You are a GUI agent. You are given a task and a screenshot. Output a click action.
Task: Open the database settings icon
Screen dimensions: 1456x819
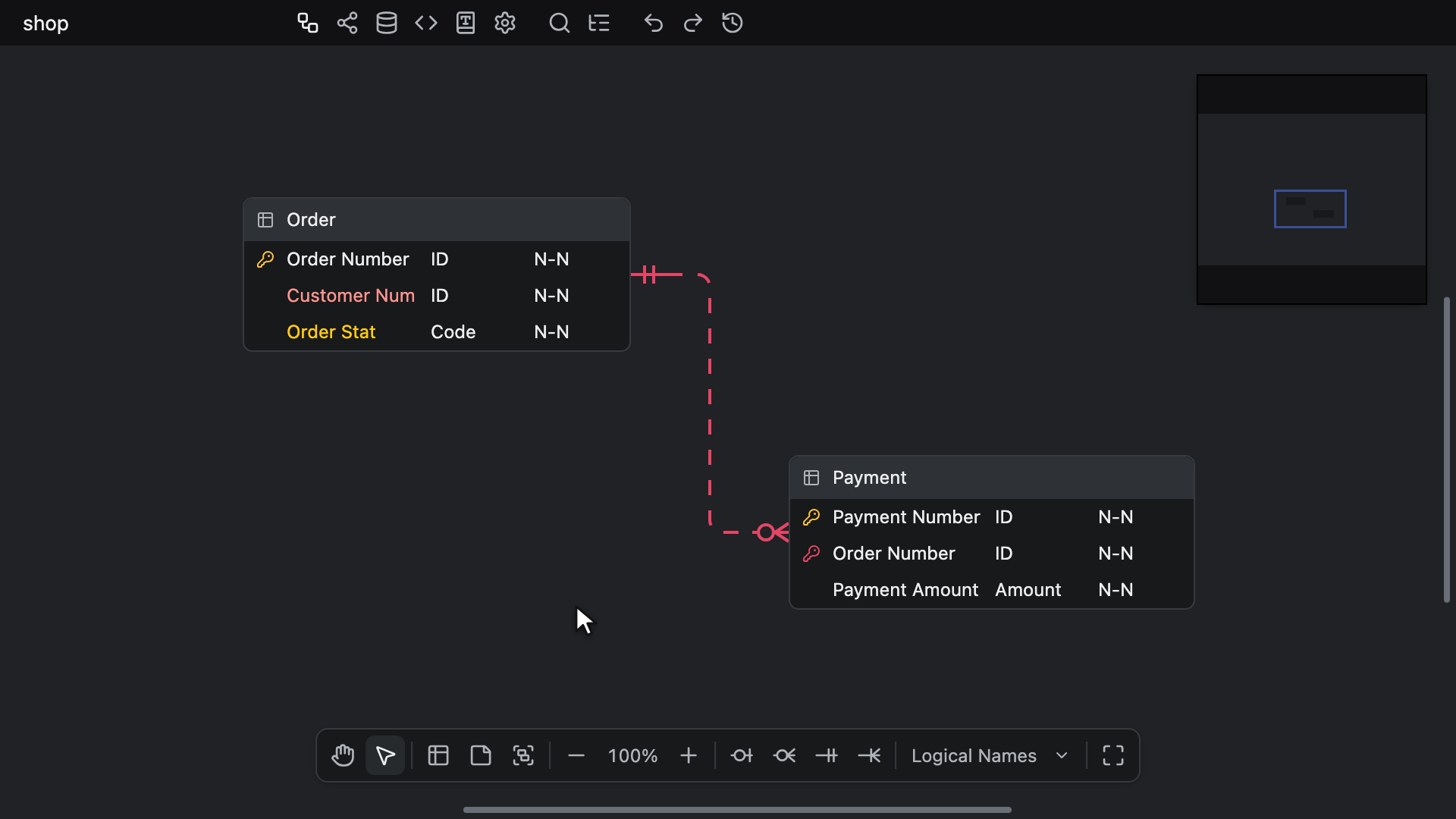click(x=387, y=23)
